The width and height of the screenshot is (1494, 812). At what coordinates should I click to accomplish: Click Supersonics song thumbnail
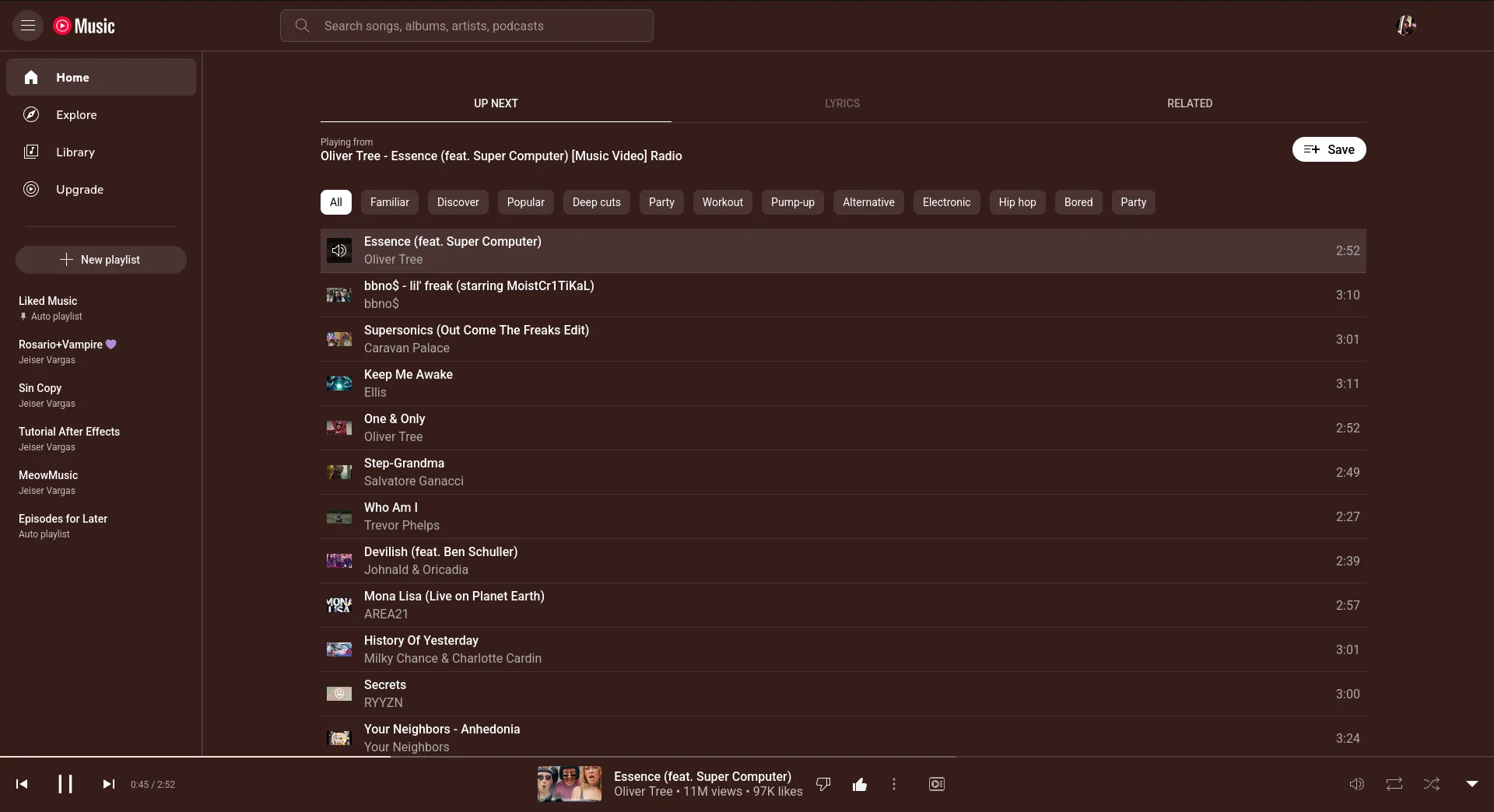(339, 339)
